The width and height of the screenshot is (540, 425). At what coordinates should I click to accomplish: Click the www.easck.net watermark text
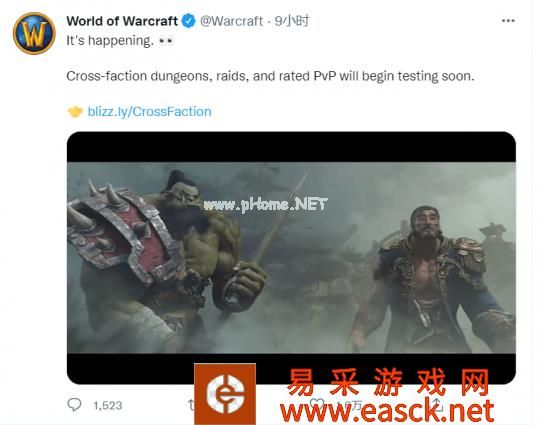(x=387, y=411)
